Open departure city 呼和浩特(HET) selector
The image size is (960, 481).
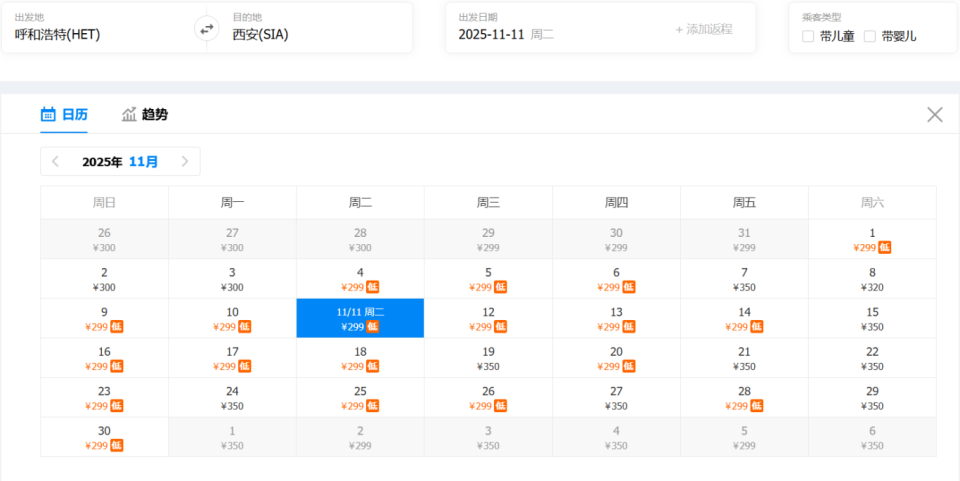coord(100,34)
